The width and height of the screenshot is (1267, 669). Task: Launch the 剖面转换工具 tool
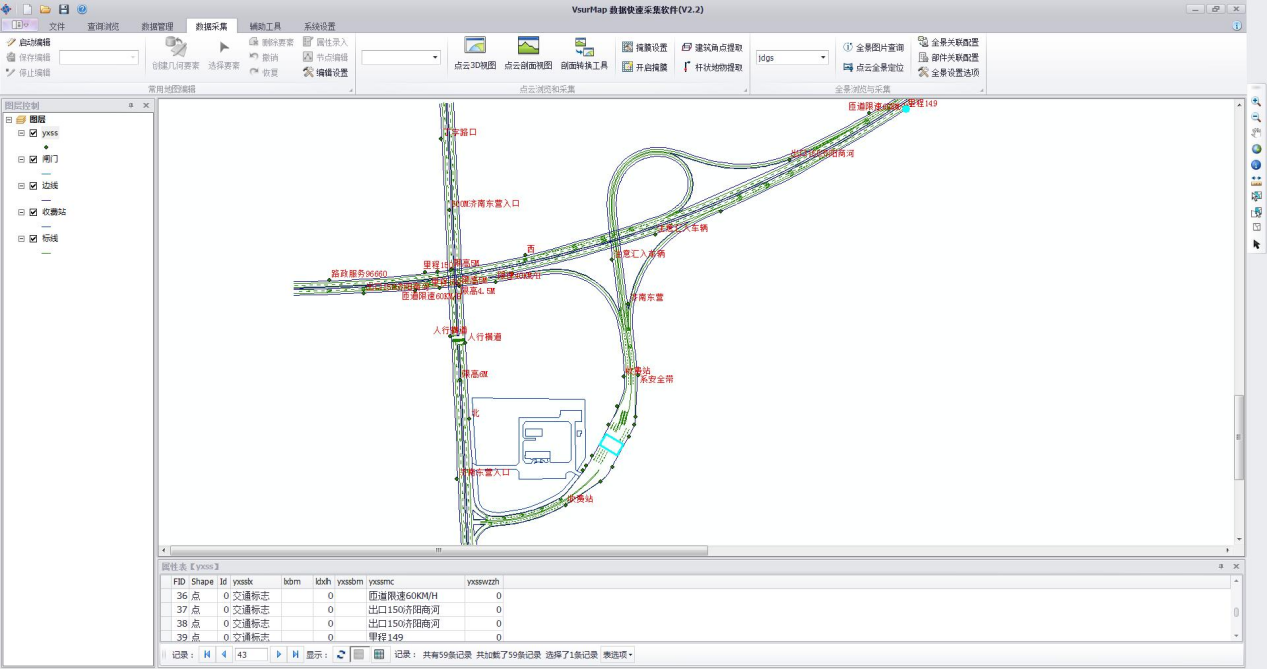point(584,52)
